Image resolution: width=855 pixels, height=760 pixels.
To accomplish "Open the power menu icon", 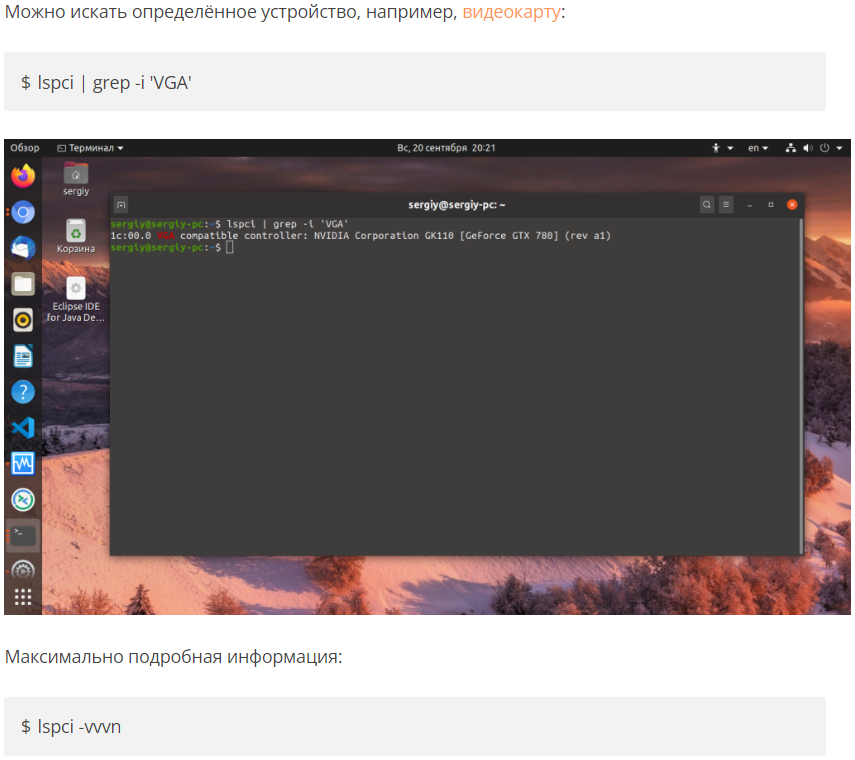I will click(x=824, y=148).
